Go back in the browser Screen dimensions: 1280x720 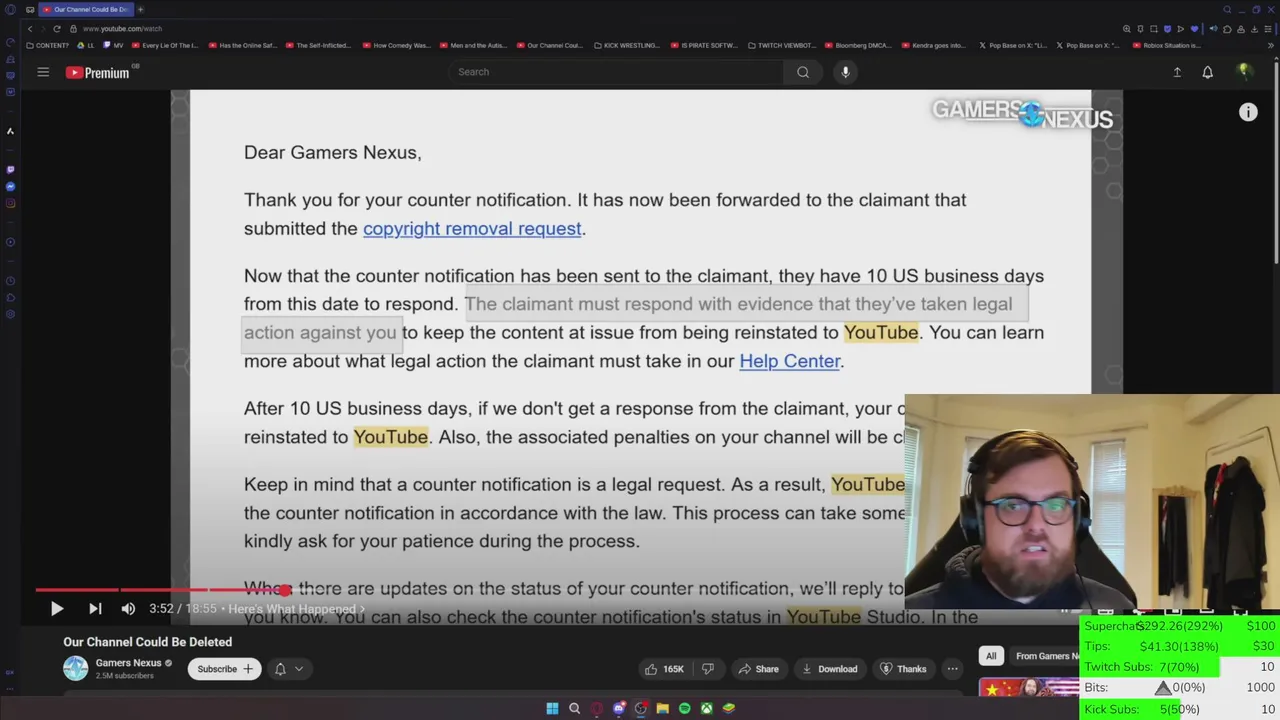(x=30, y=29)
